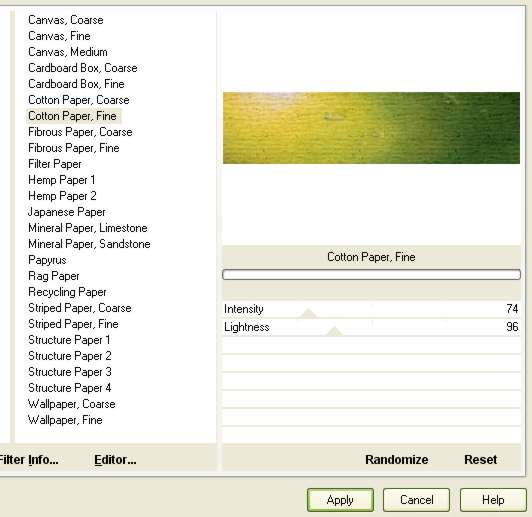
Task: Select Mineral Paper, Sandstone
Action: (x=89, y=244)
